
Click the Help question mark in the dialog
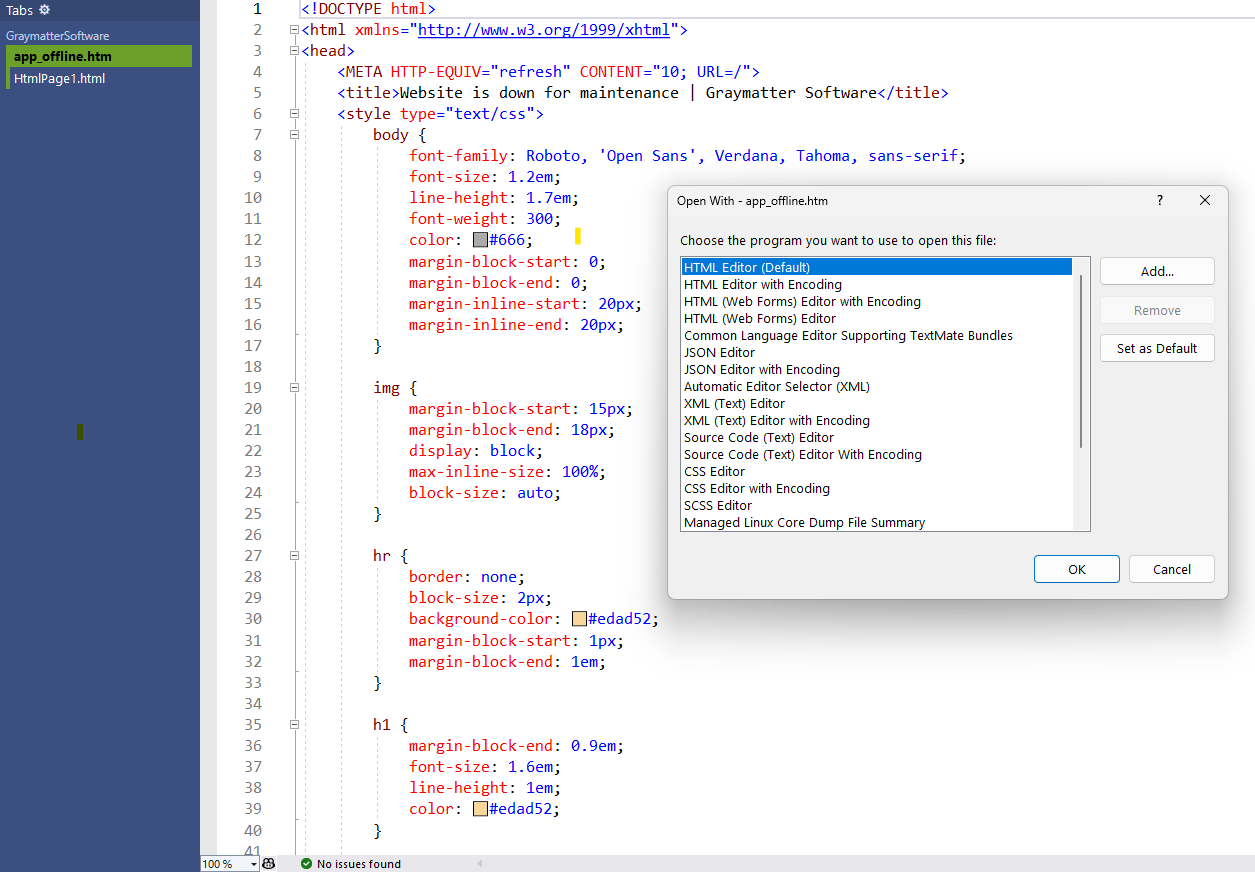[x=1159, y=200]
